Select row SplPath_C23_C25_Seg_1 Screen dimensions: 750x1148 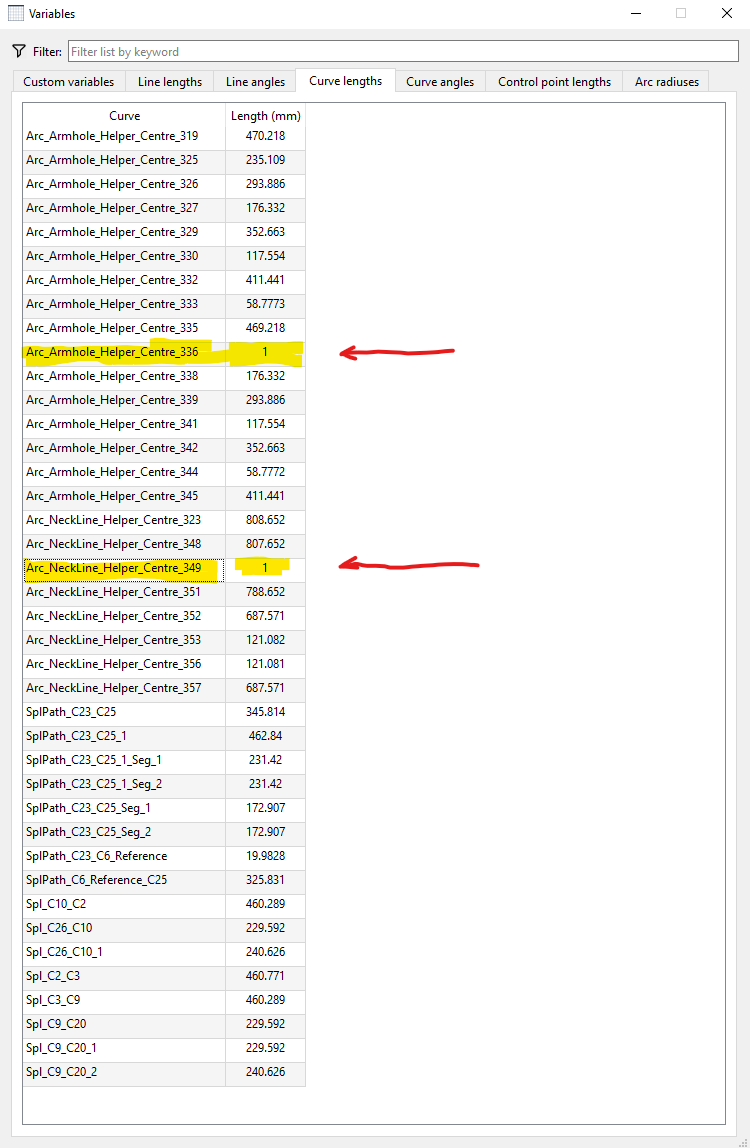164,808
